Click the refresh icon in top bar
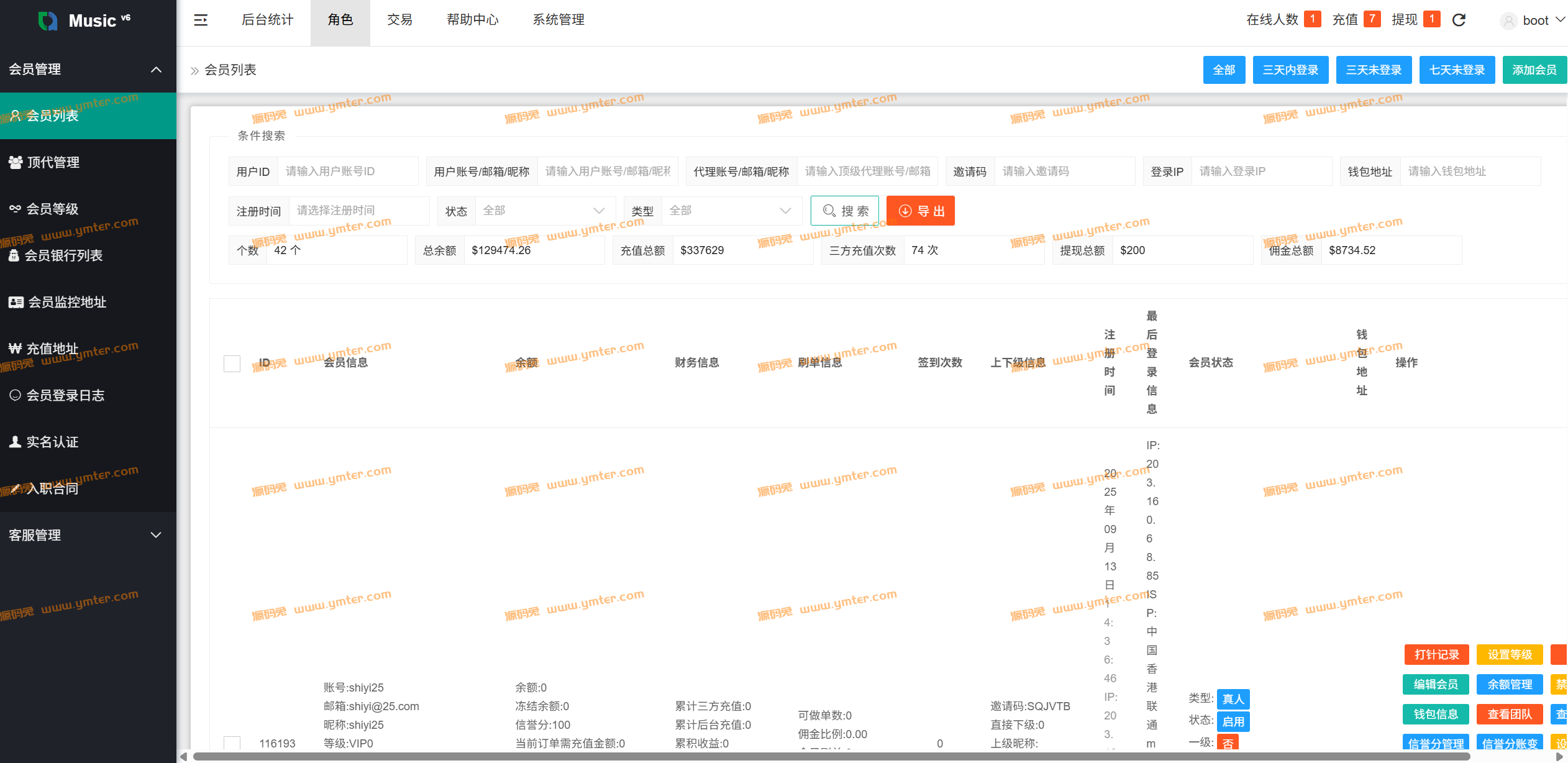 (1459, 21)
